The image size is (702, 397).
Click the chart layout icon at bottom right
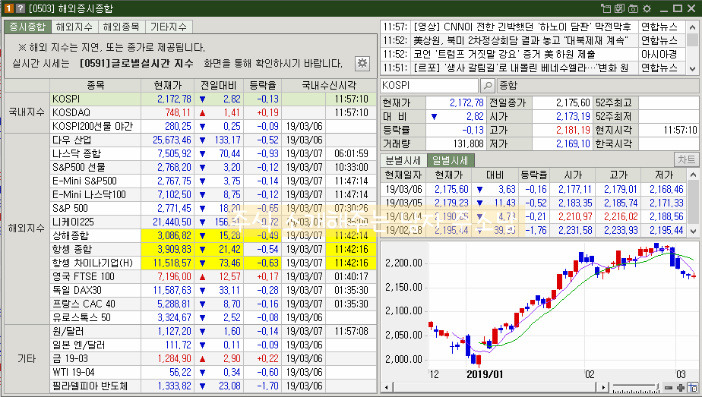(693, 388)
